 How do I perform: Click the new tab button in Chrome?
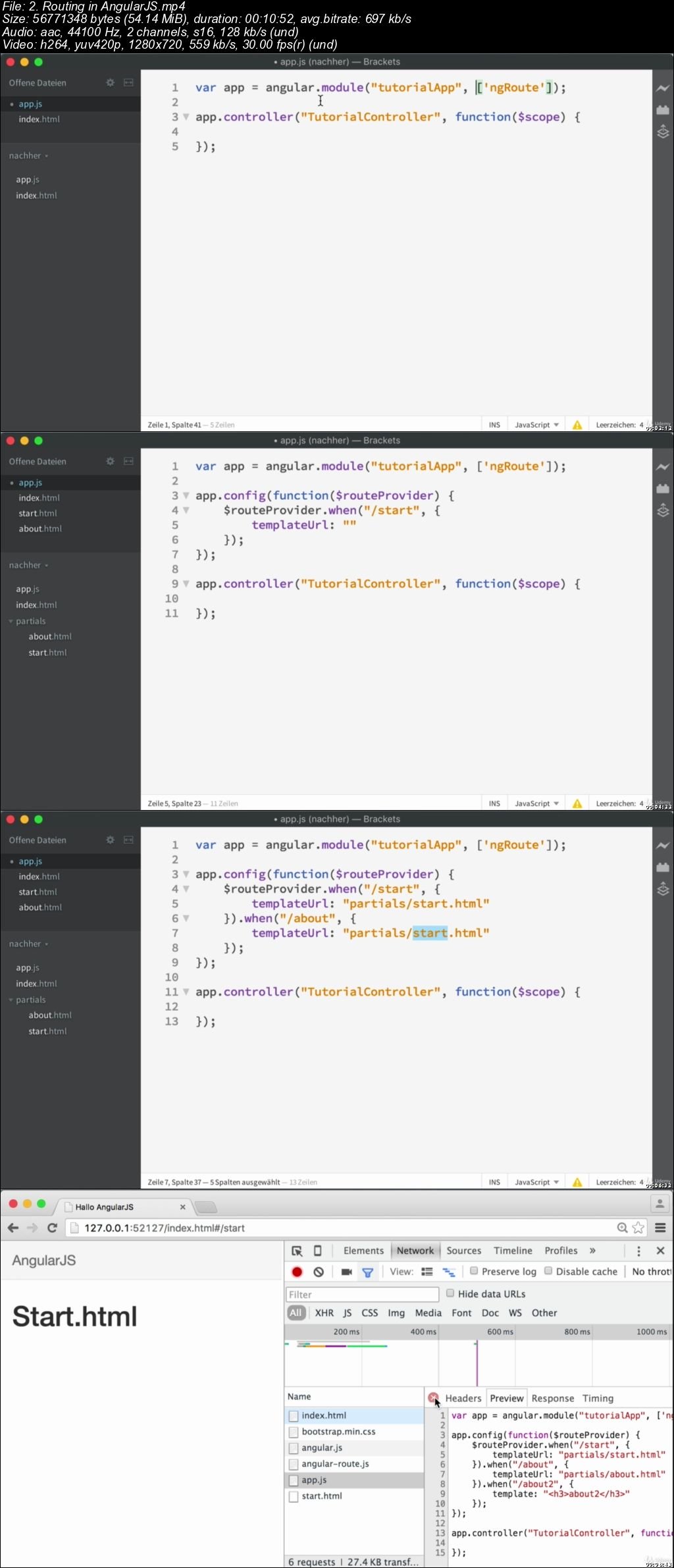point(206,1207)
